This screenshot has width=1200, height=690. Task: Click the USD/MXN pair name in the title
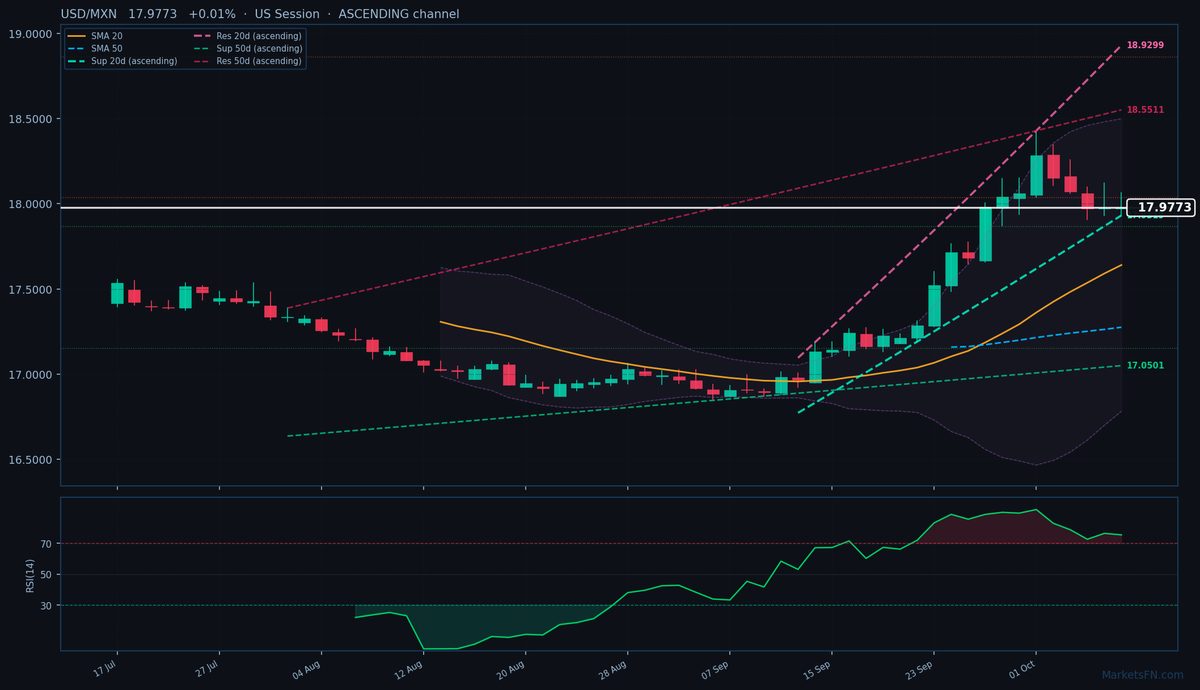tap(89, 14)
